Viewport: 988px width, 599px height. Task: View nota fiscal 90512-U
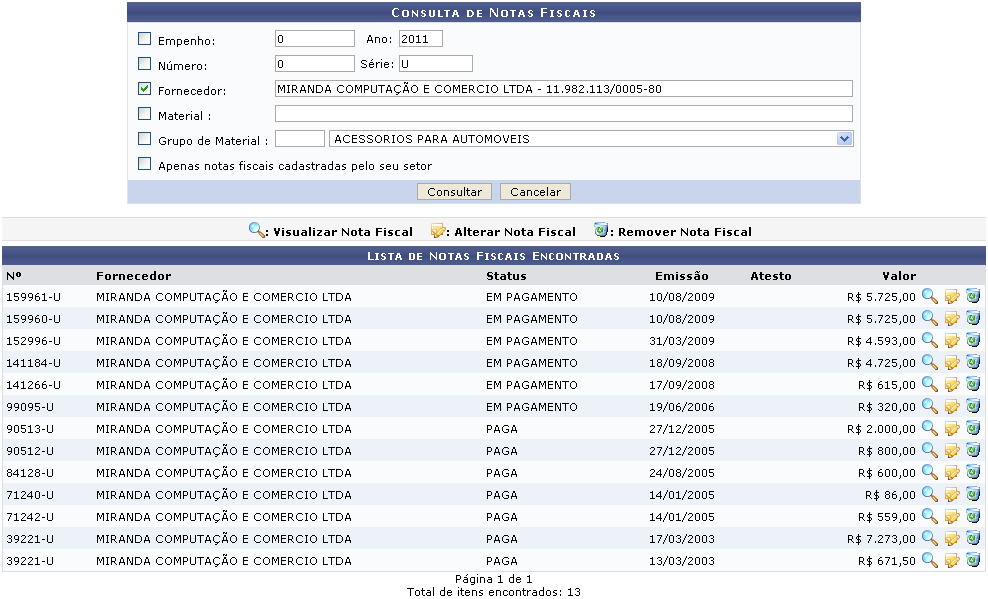(x=929, y=450)
